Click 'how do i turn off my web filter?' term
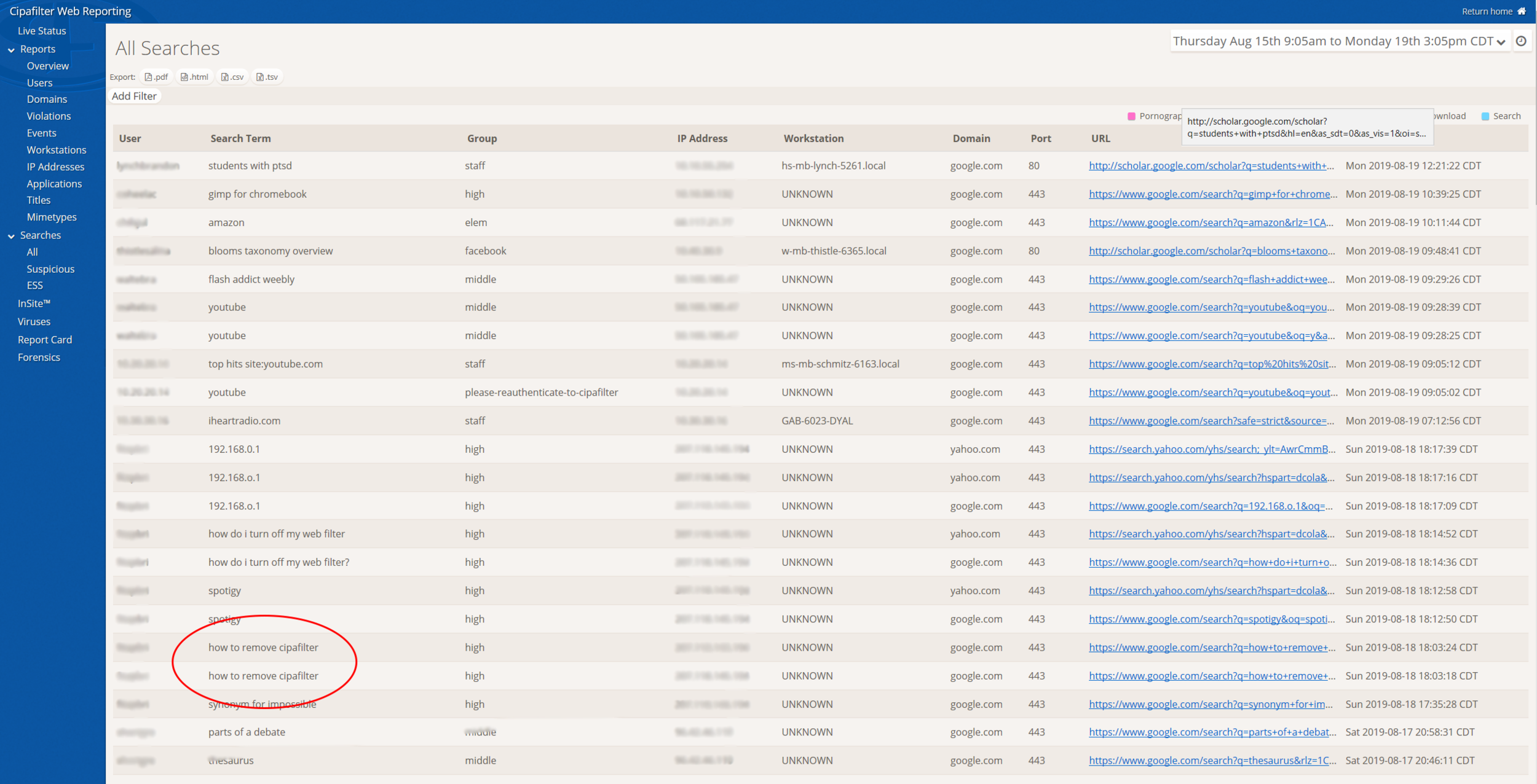Screen dimensions: 1537x784 click(279, 562)
